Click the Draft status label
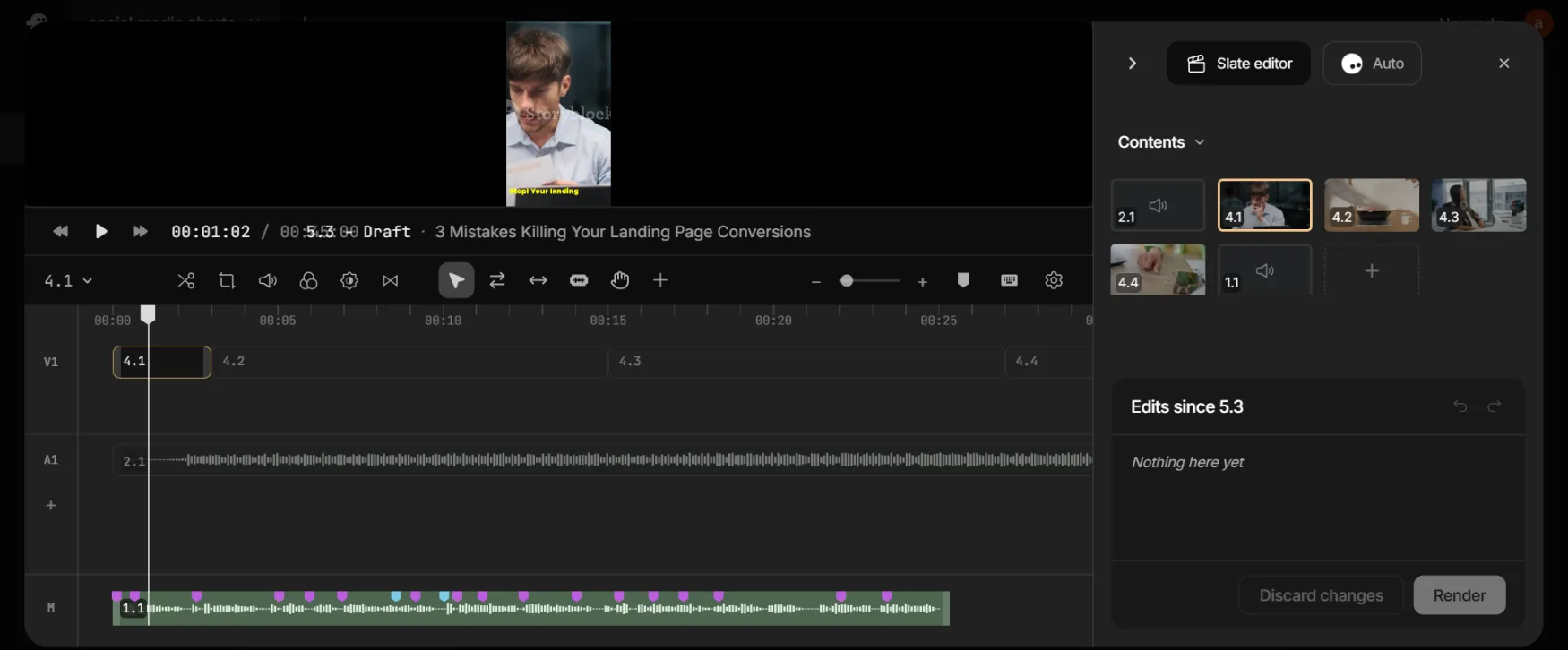This screenshot has width=1568, height=650. click(387, 232)
